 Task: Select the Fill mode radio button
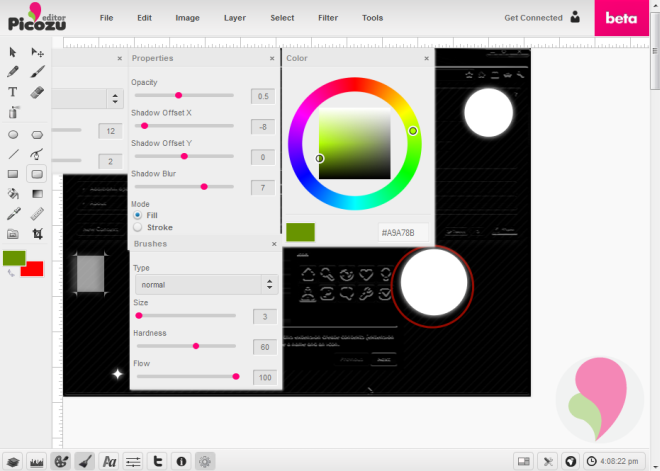point(137,215)
